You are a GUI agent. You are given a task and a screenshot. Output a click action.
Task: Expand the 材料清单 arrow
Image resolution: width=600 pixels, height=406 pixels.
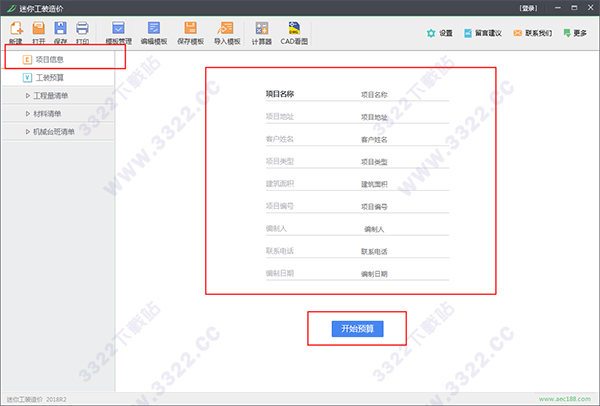point(28,114)
